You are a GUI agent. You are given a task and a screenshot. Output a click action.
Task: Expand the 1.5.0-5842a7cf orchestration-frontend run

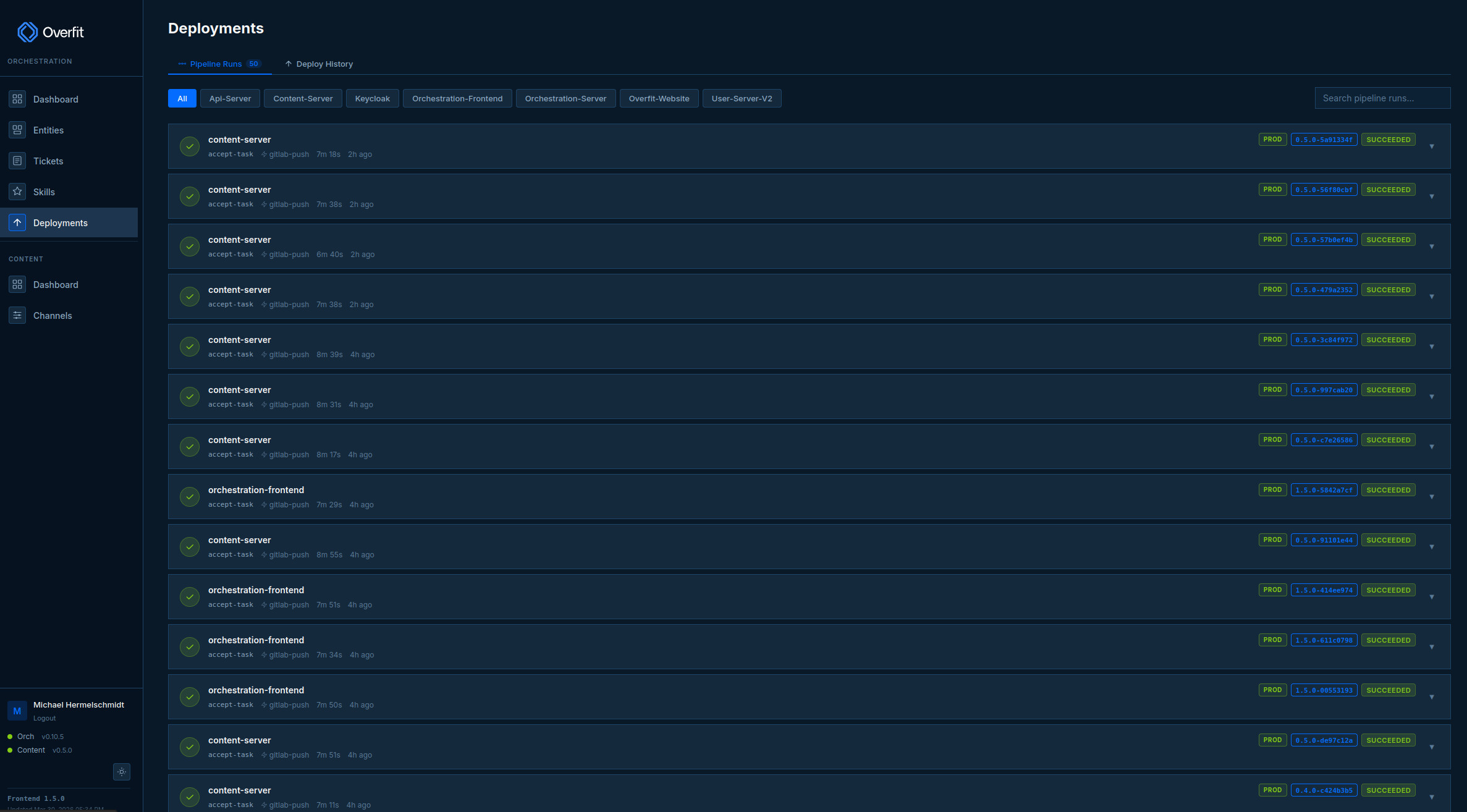pos(1431,497)
